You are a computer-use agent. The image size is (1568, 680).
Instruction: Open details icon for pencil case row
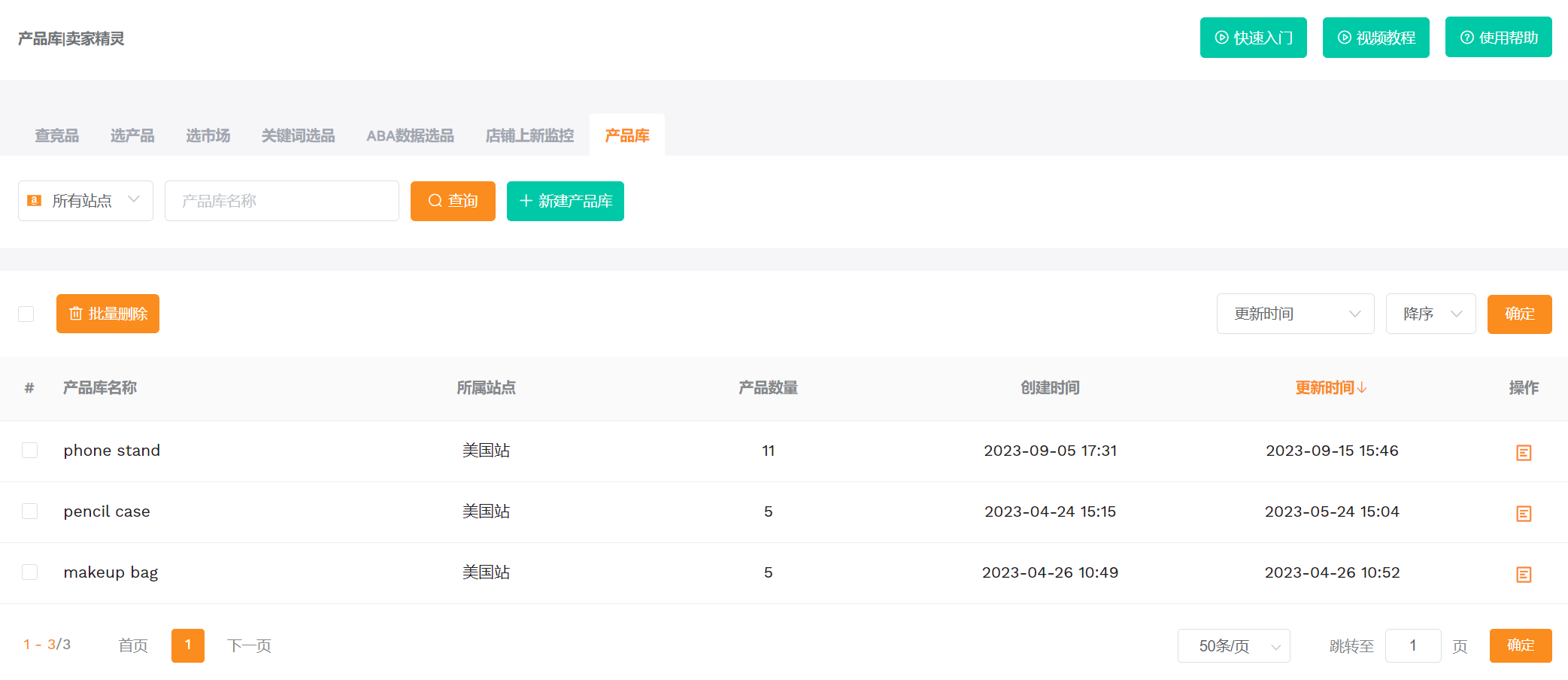1523,513
